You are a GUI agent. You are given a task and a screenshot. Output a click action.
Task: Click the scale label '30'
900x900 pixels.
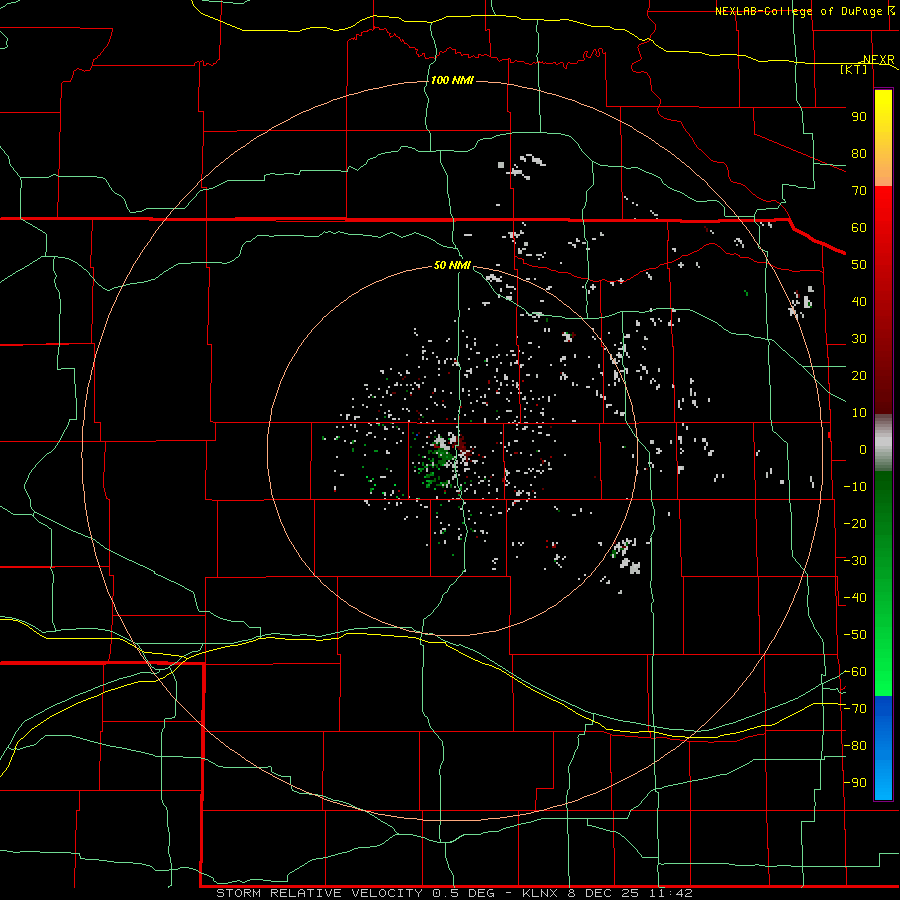859,339
